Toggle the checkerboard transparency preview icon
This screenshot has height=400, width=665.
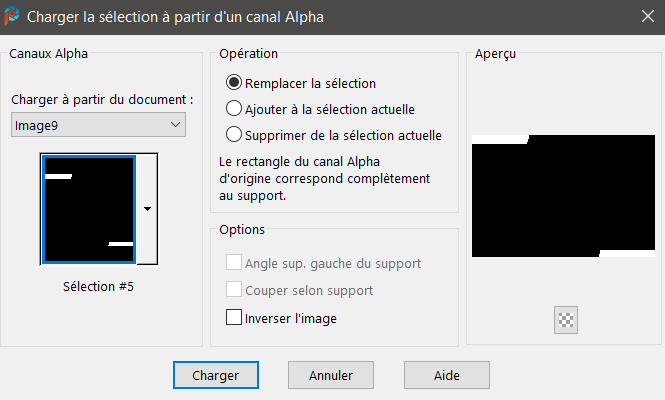point(567,320)
